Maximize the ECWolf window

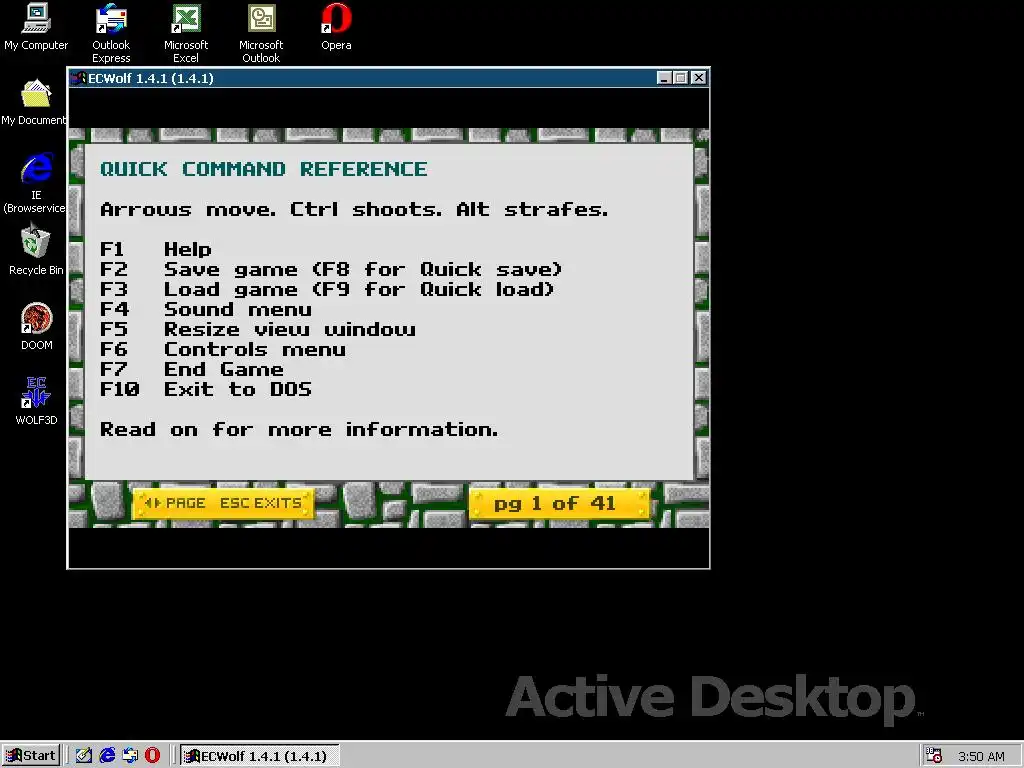pos(680,78)
